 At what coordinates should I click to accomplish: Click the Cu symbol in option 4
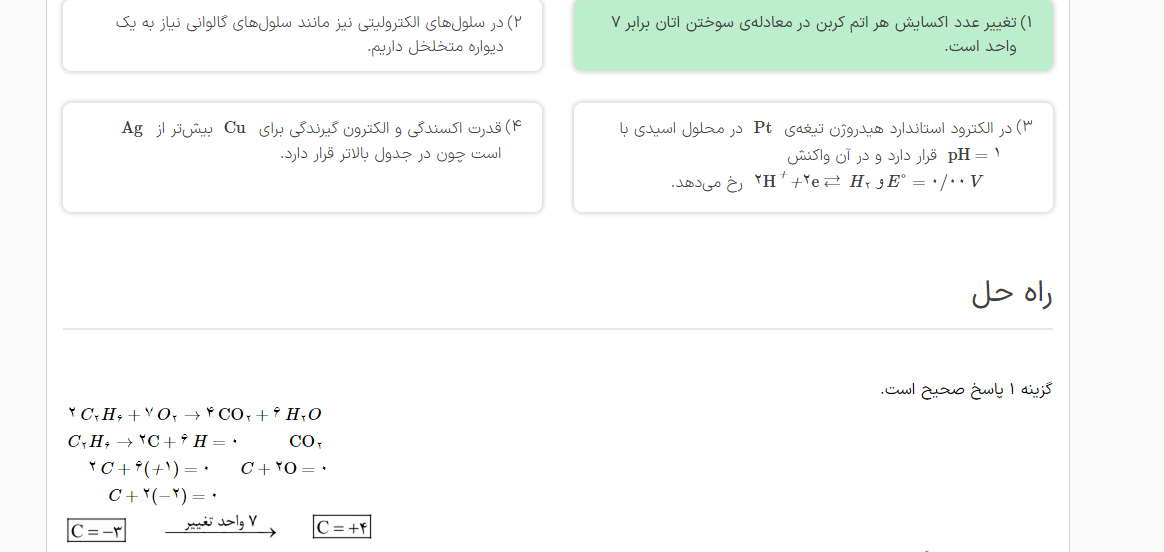point(235,128)
